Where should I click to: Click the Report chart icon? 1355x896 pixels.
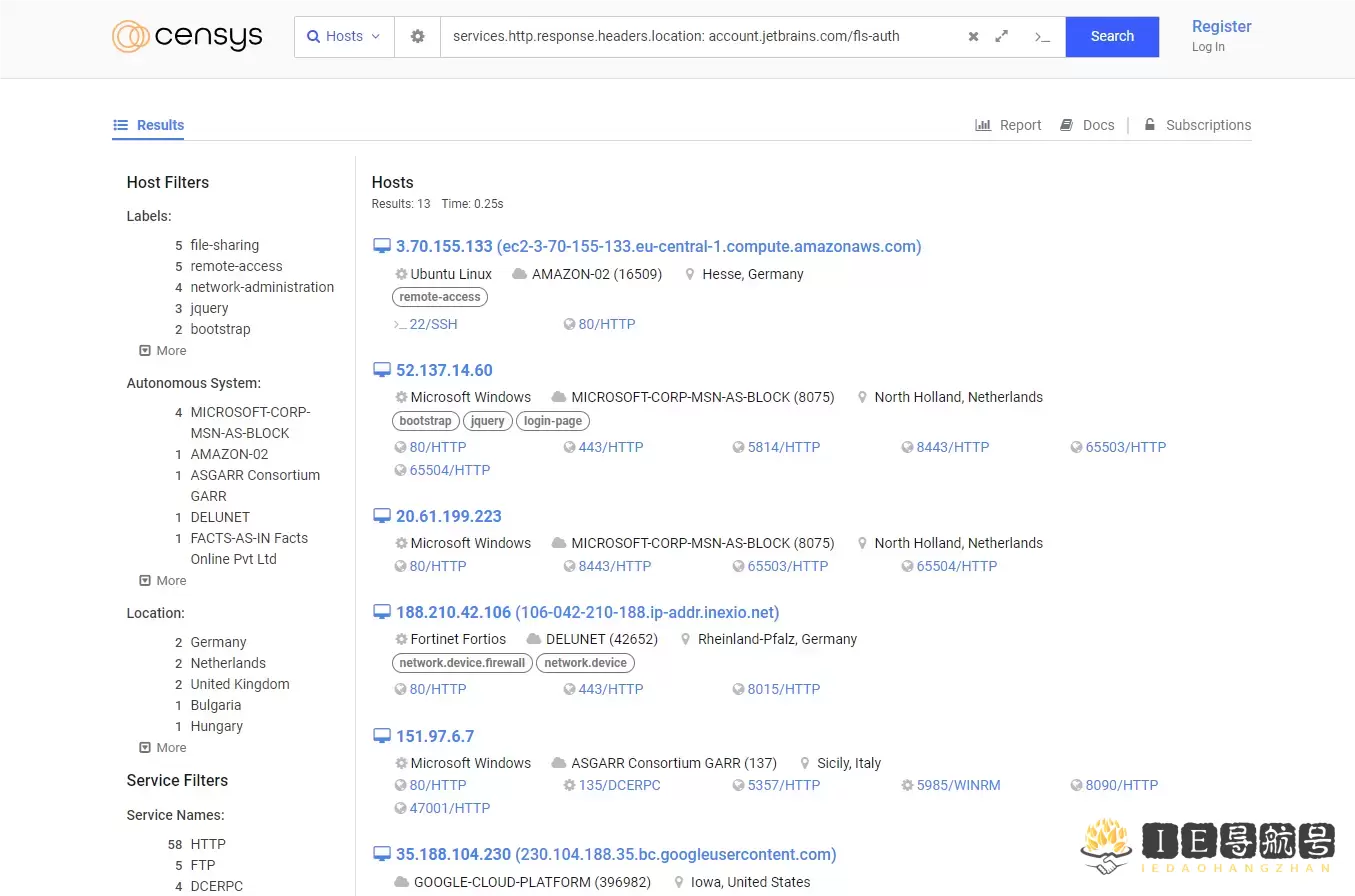pos(983,125)
